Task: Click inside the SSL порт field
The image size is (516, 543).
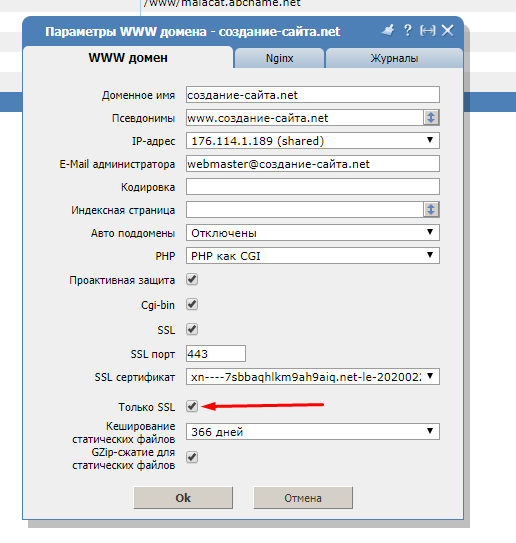Action: [216, 354]
